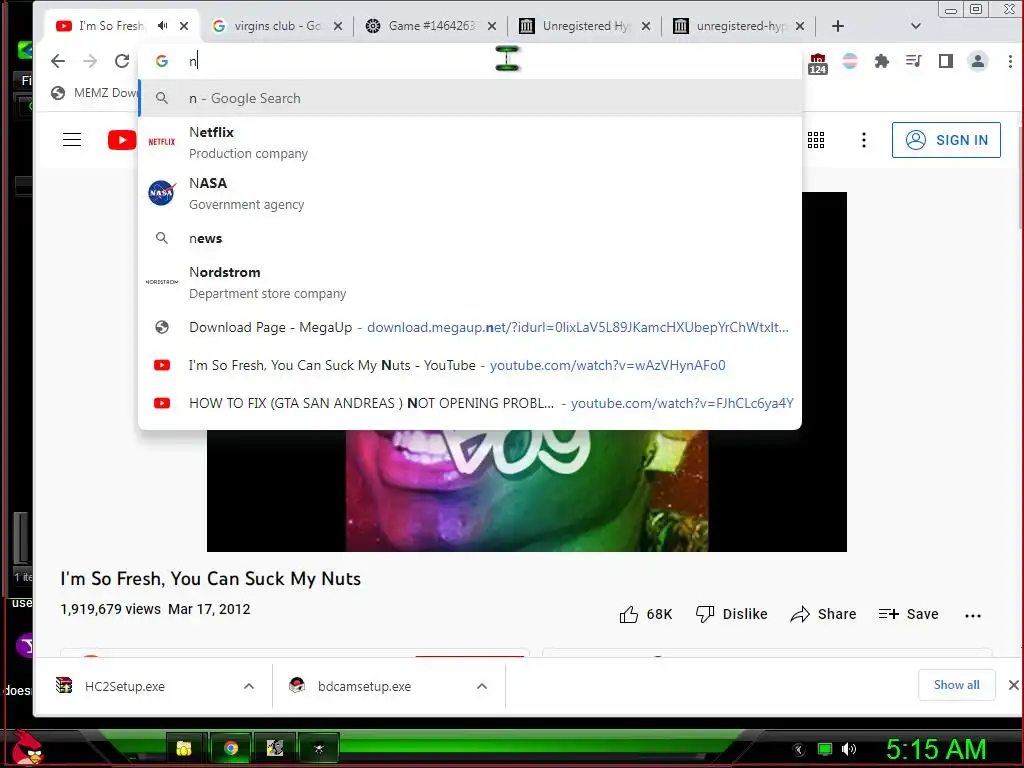
Task: Click the 5:15 AM taskbar clock
Action: tap(936, 750)
